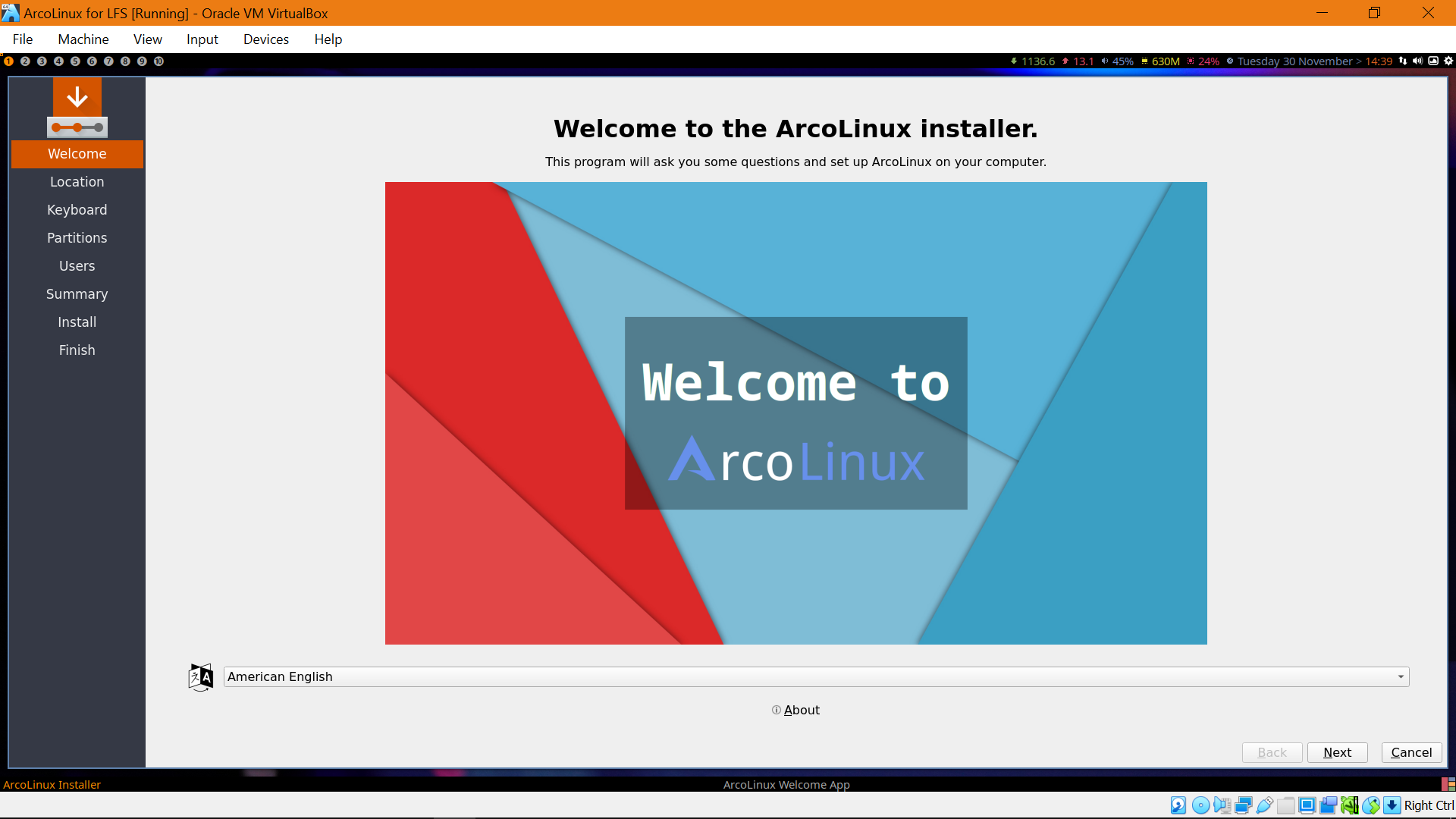Open the Devices menu
The height and width of the screenshot is (819, 1456).
(x=266, y=39)
